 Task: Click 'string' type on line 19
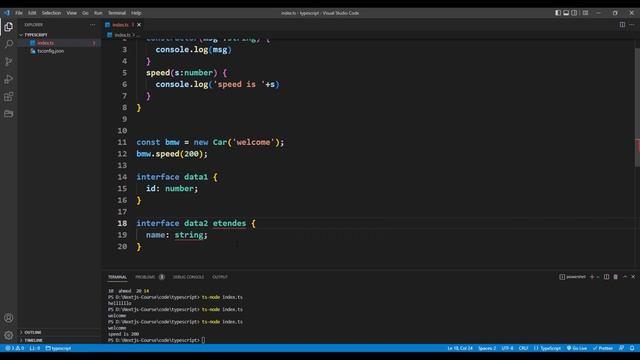tap(189, 235)
